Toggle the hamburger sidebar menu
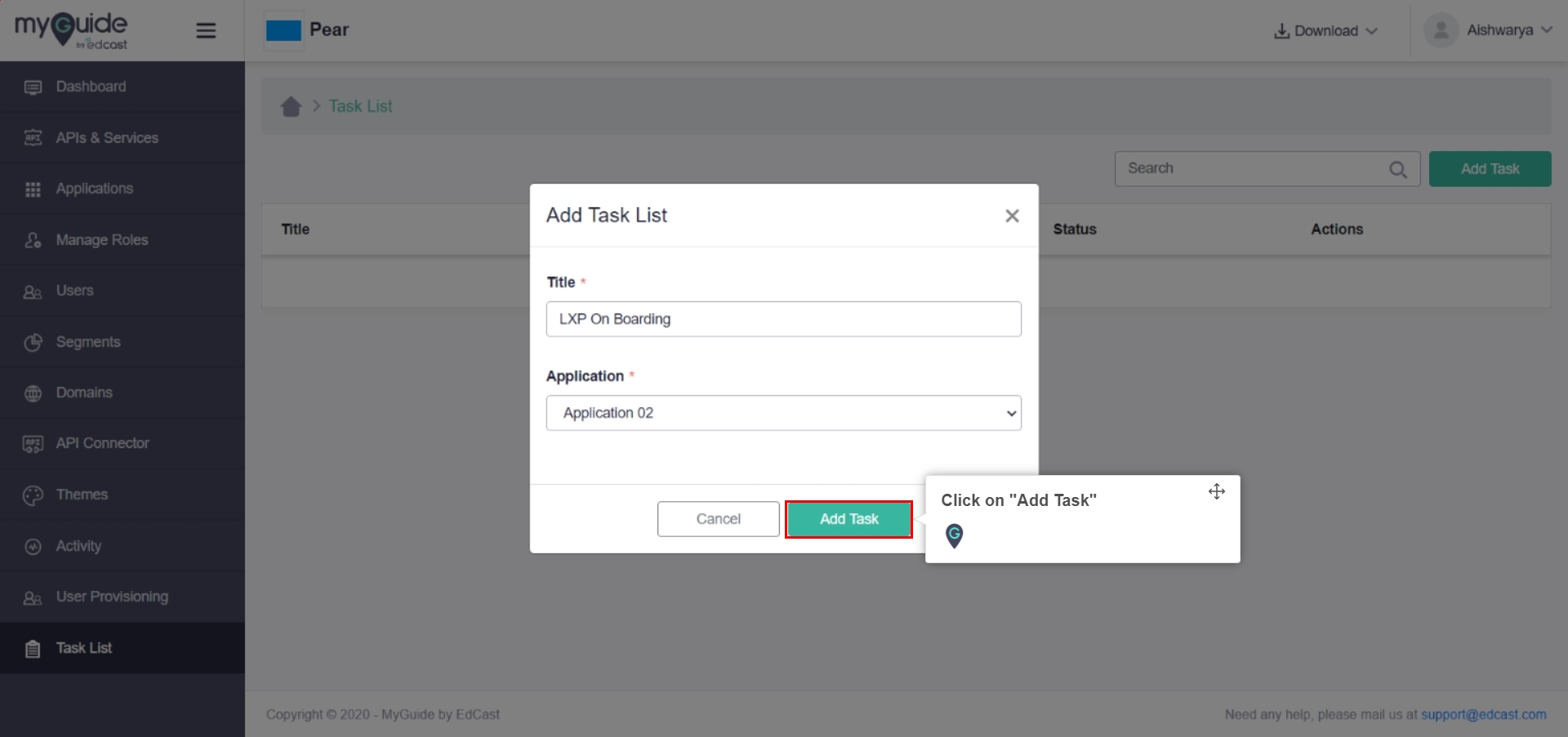The width and height of the screenshot is (1568, 737). 206,31
